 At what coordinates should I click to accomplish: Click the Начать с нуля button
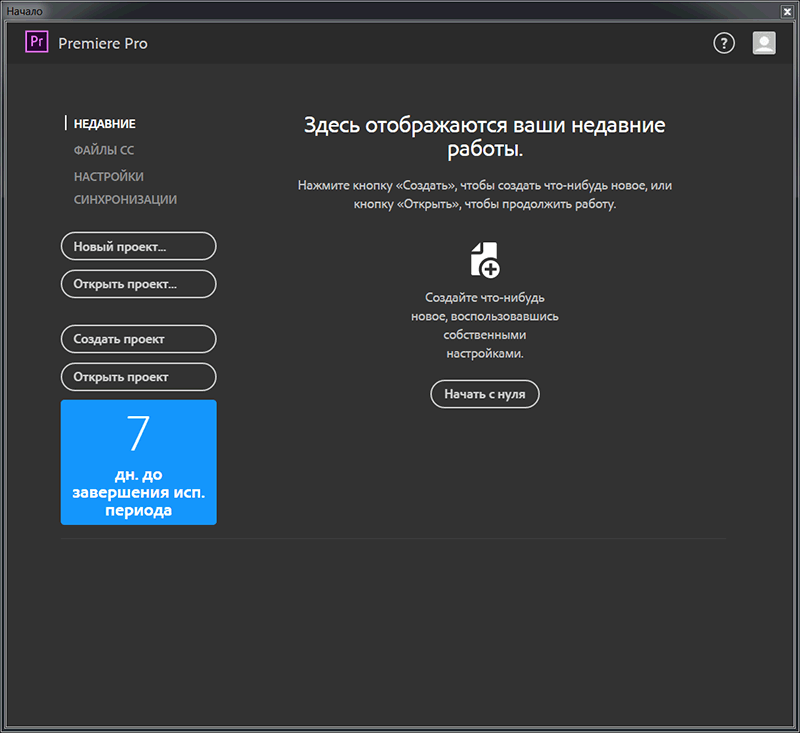coord(485,394)
